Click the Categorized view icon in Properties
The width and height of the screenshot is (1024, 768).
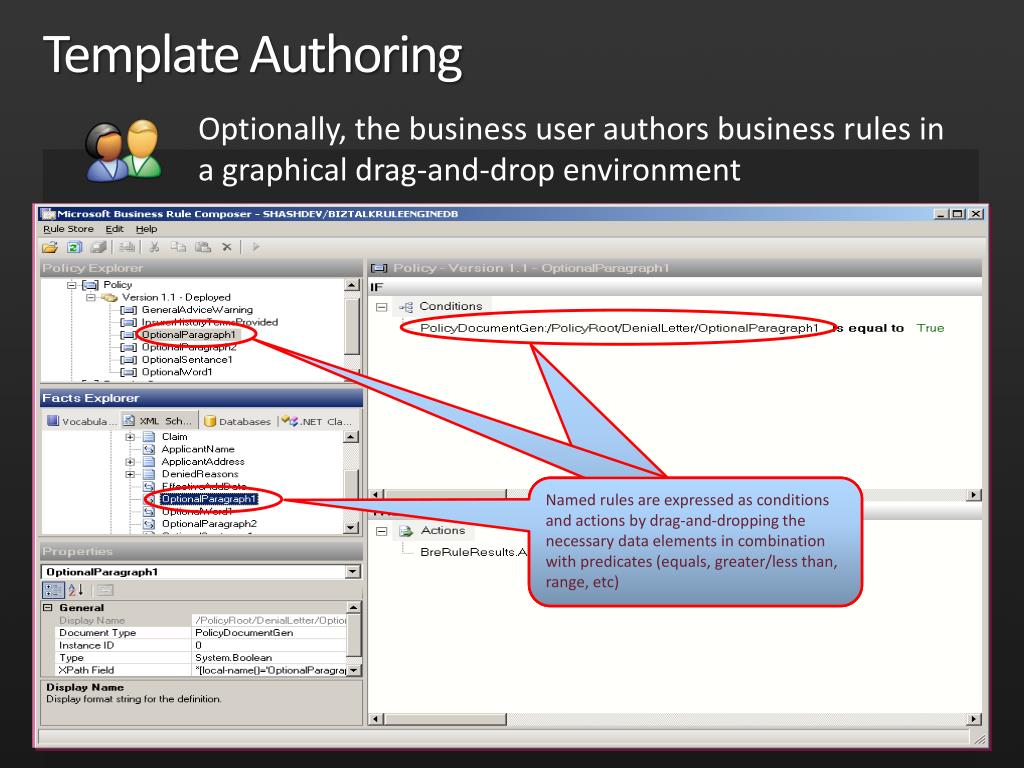[x=54, y=590]
